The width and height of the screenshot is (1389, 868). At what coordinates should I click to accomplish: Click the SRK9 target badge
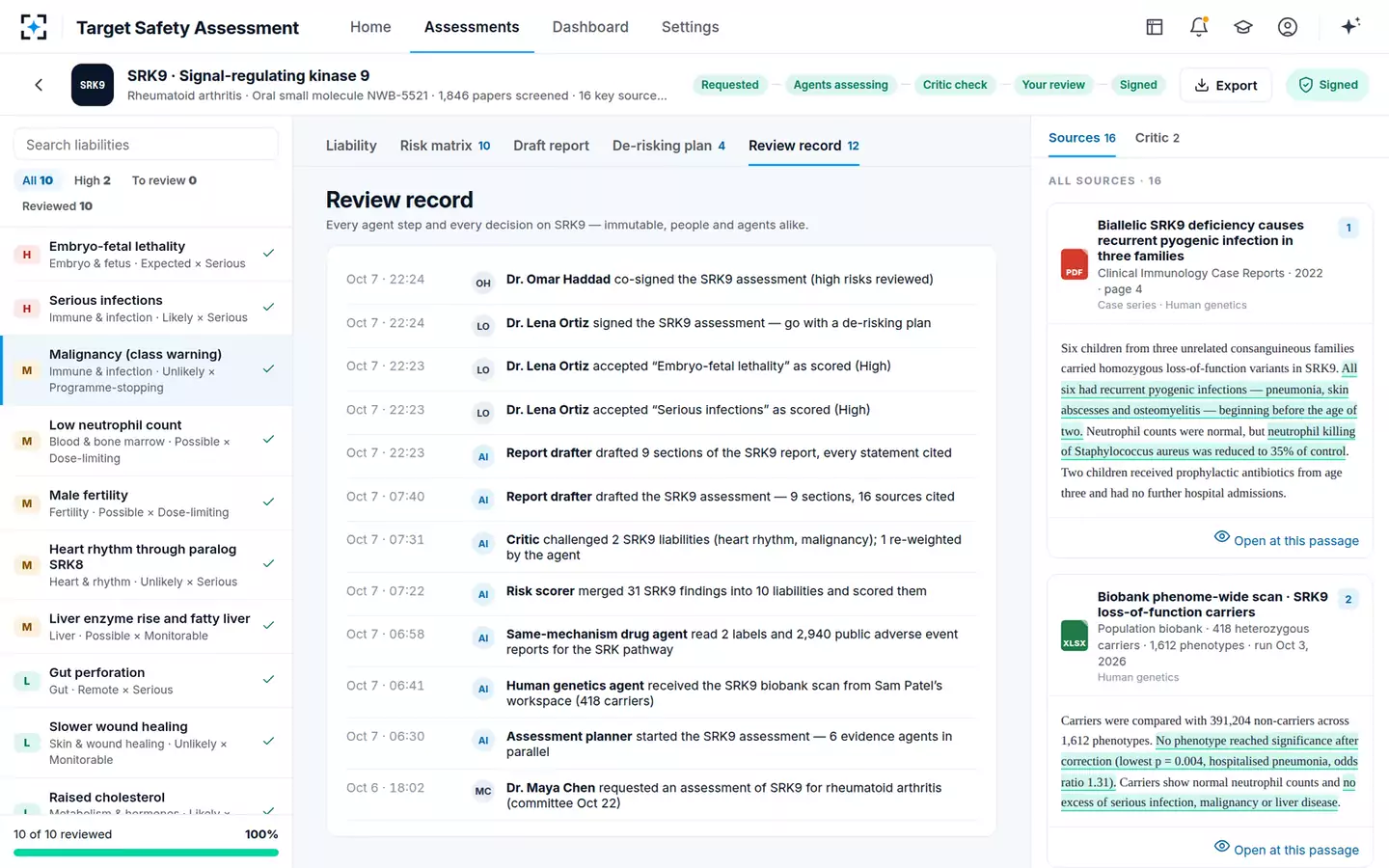(93, 85)
